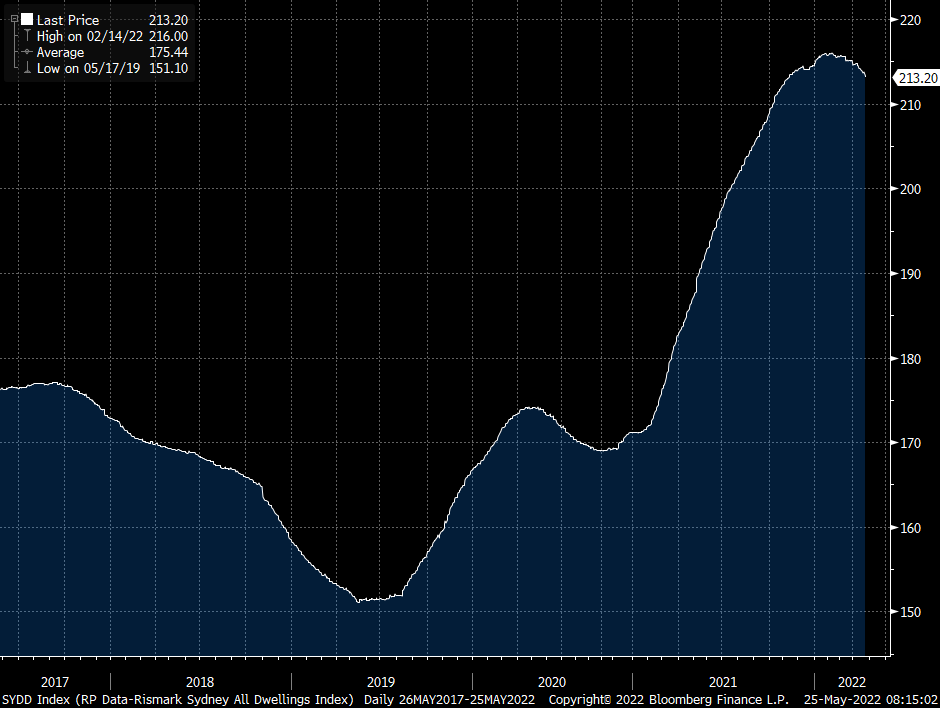
Task: Click the white Last Price color swatch
Action: pyautogui.click(x=27, y=19)
